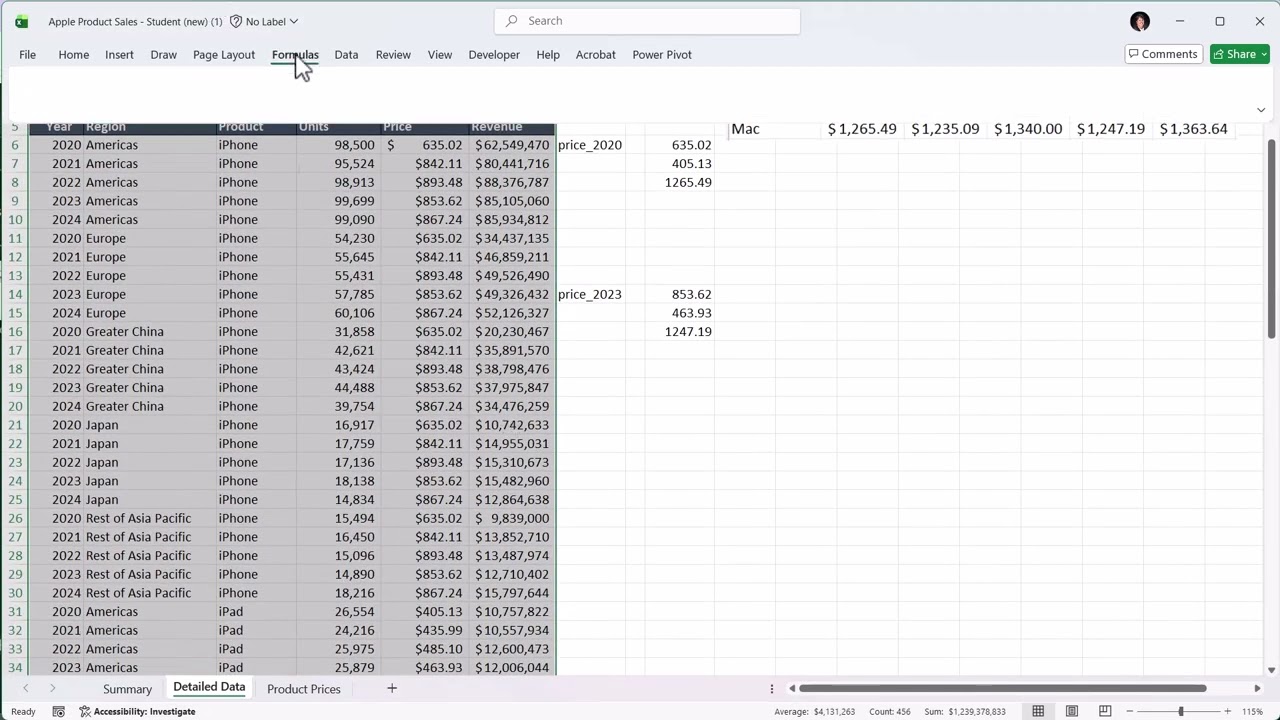The image size is (1280, 720).
Task: Select the cell showing $1,265.49
Action: click(862, 129)
